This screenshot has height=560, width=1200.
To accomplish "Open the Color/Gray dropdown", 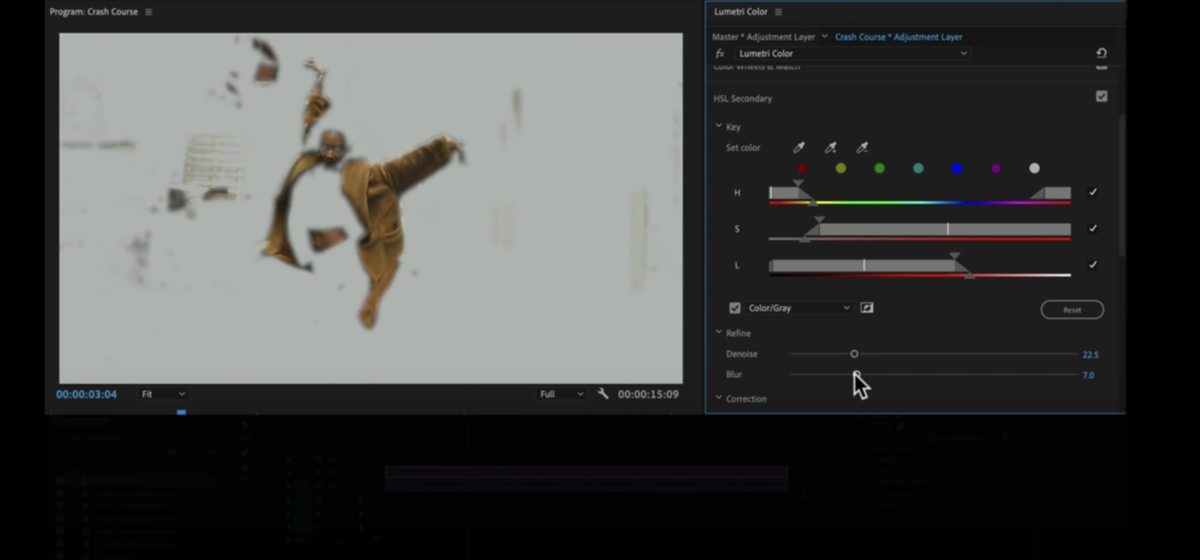I will coord(798,308).
